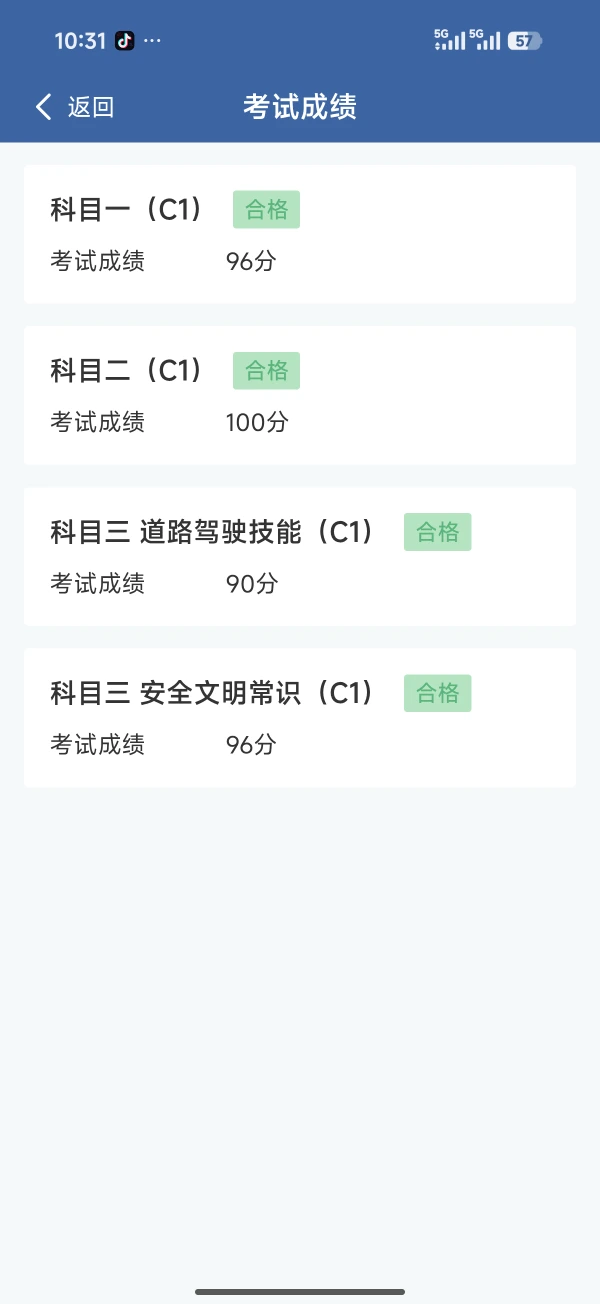Tap the TikTok icon in status bar
Image resolution: width=600 pixels, height=1304 pixels.
pos(124,41)
